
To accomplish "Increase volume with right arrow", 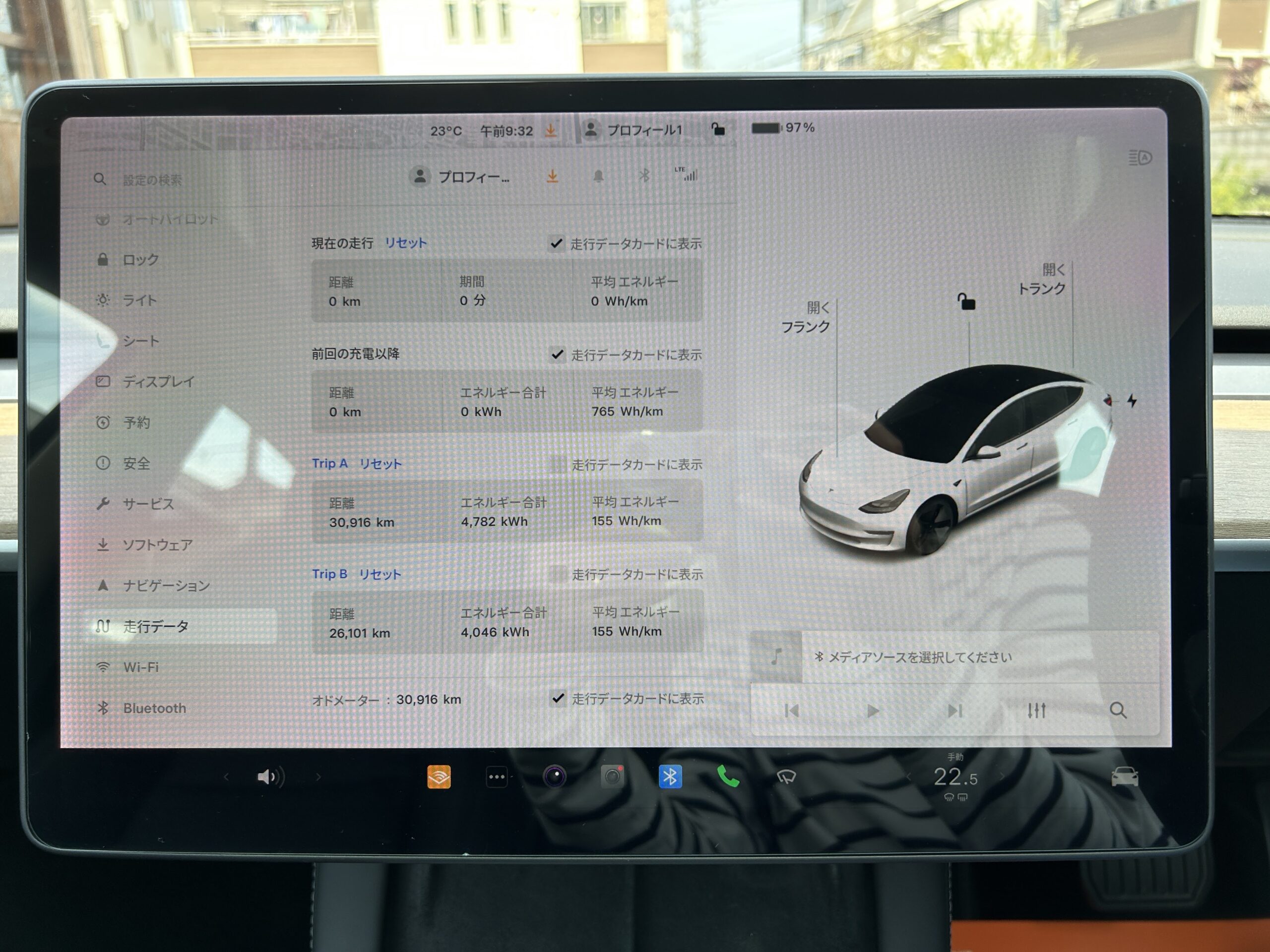I will coord(318,777).
